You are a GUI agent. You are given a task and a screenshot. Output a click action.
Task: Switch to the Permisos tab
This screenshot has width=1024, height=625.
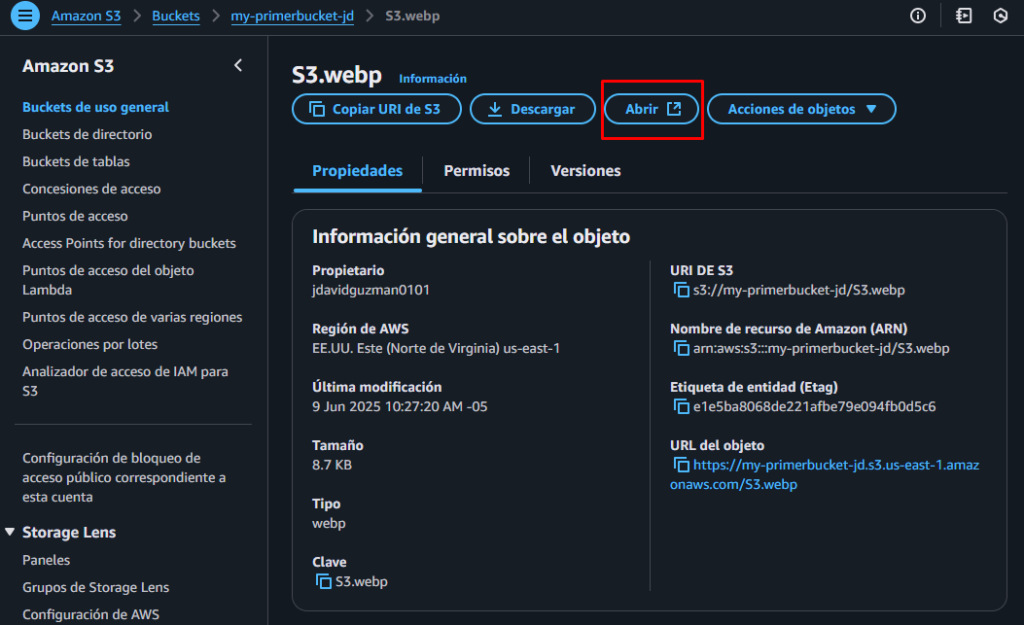pos(477,171)
